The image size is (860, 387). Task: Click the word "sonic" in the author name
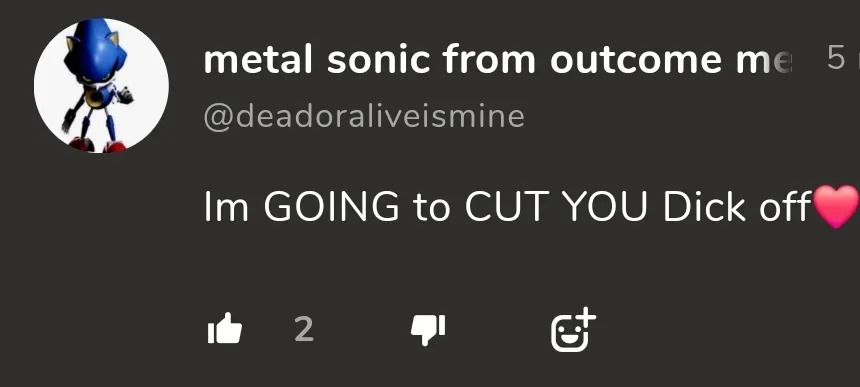click(378, 59)
